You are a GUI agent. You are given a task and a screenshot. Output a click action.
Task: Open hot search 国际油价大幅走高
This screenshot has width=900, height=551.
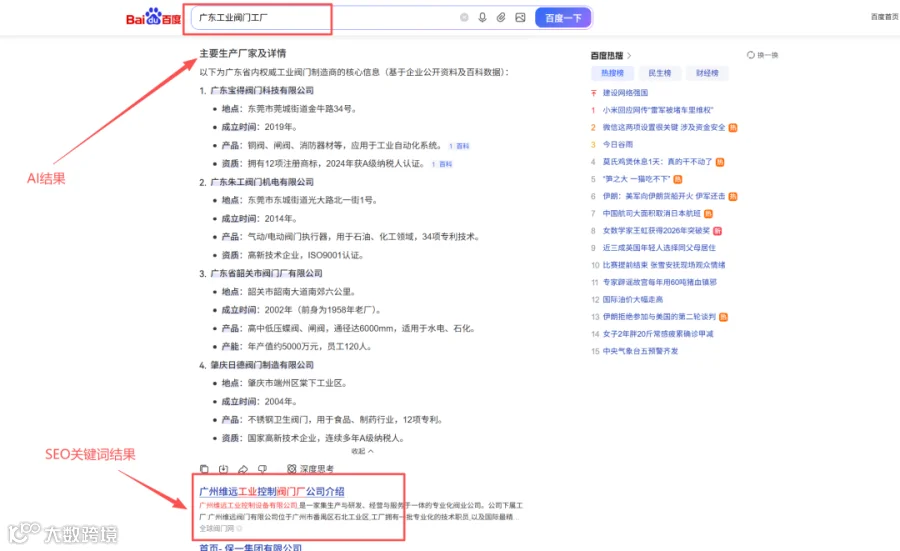633,299
